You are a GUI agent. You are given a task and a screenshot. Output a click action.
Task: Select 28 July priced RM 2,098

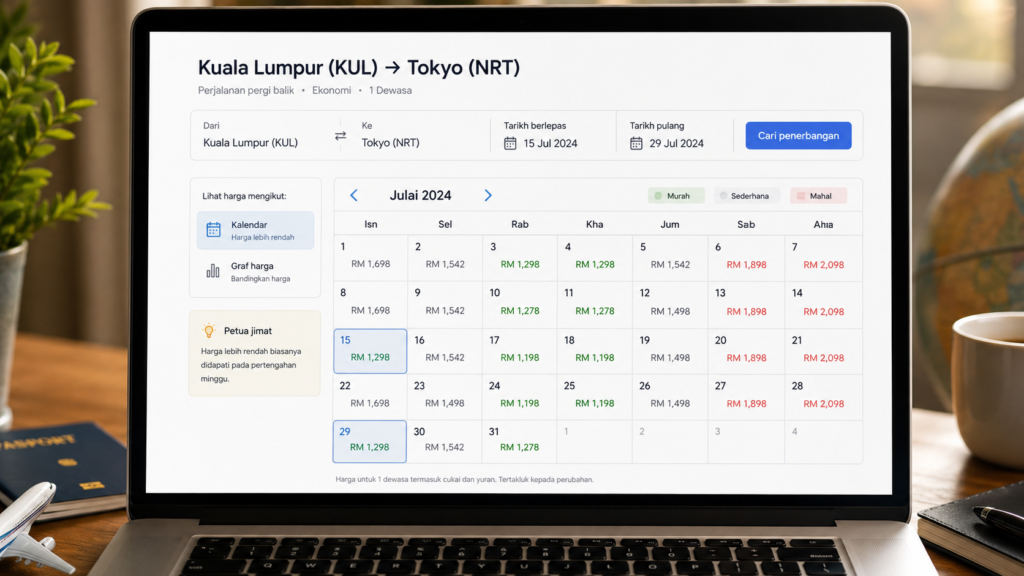click(x=824, y=397)
